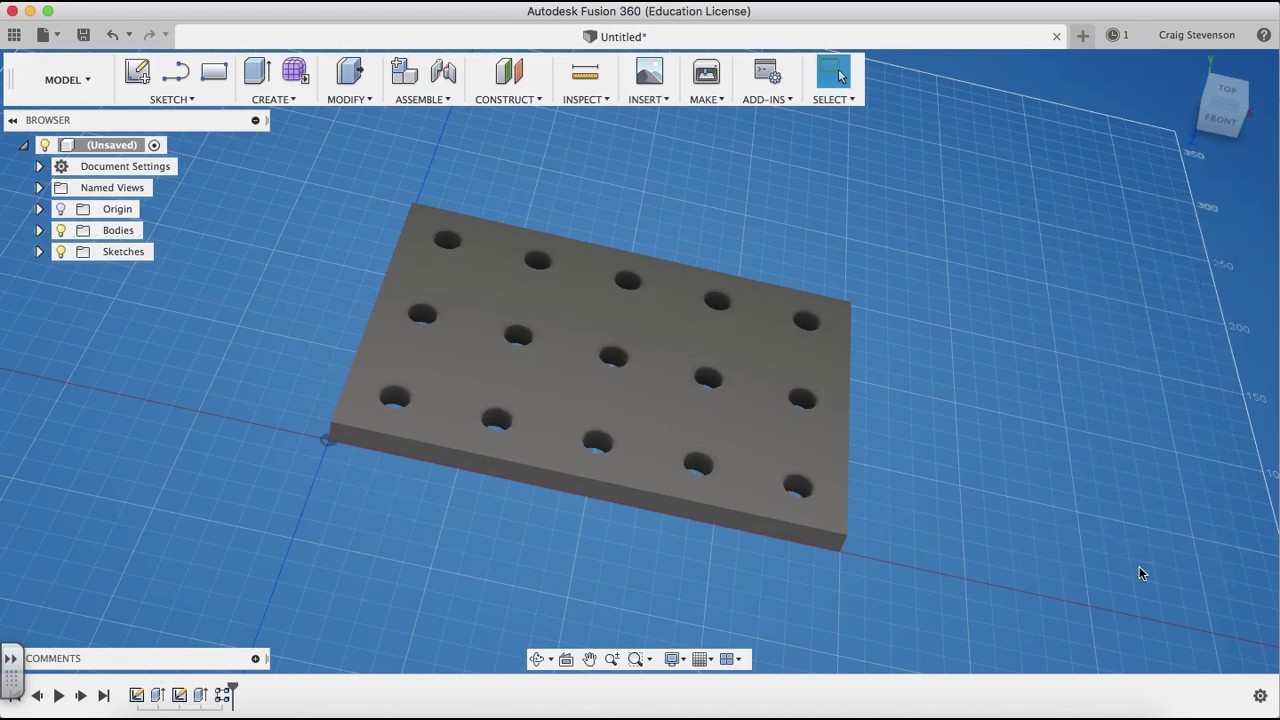Open the CONSTRUCT menu

tap(508, 100)
